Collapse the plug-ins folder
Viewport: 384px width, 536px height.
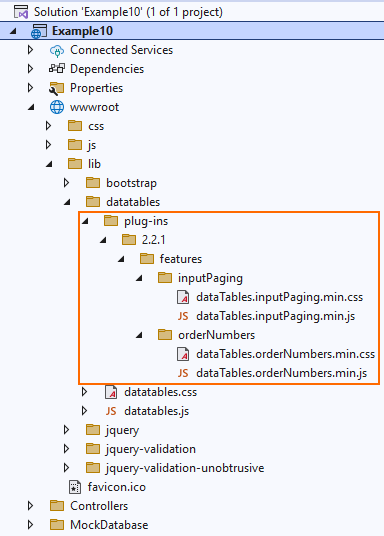click(85, 222)
